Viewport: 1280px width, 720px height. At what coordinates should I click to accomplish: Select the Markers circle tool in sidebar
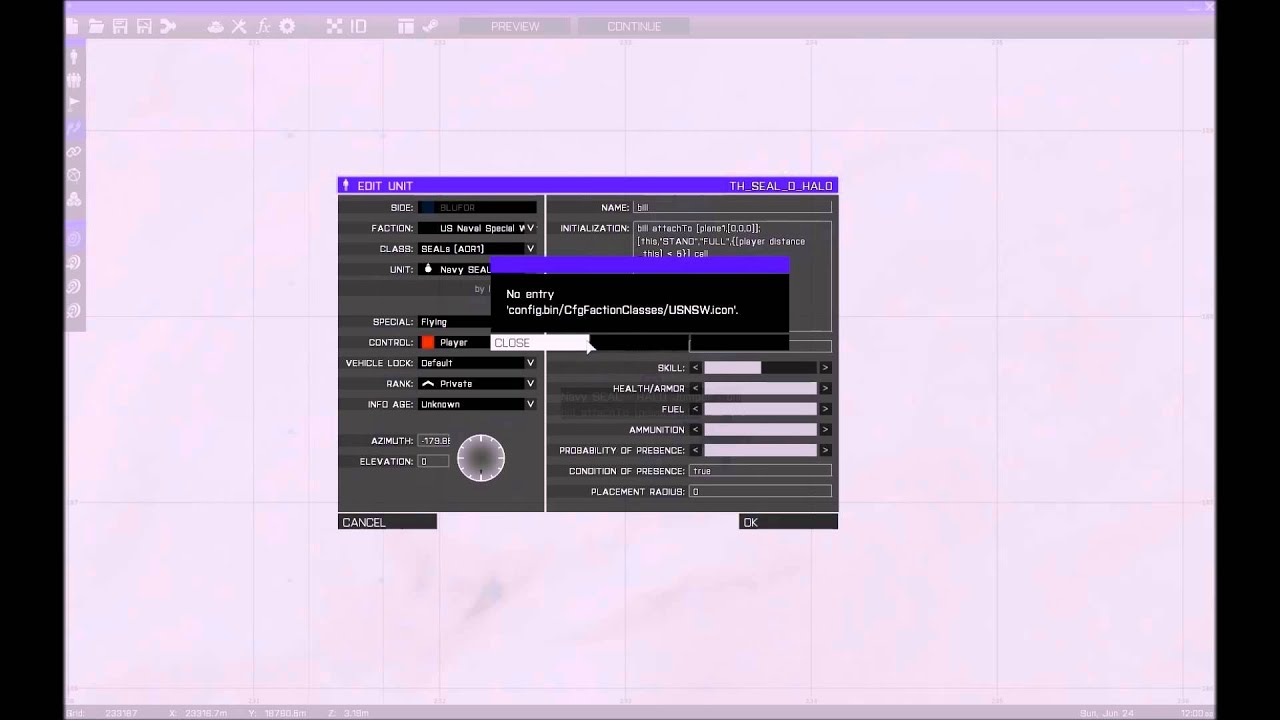74,175
